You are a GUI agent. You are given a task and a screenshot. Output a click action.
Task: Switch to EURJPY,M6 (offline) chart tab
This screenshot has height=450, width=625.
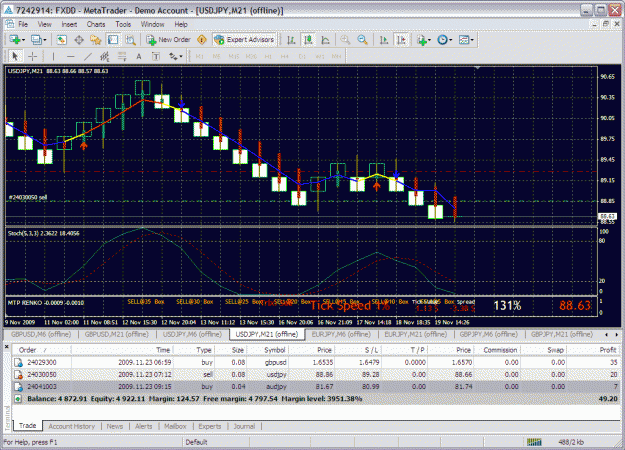pos(341,334)
